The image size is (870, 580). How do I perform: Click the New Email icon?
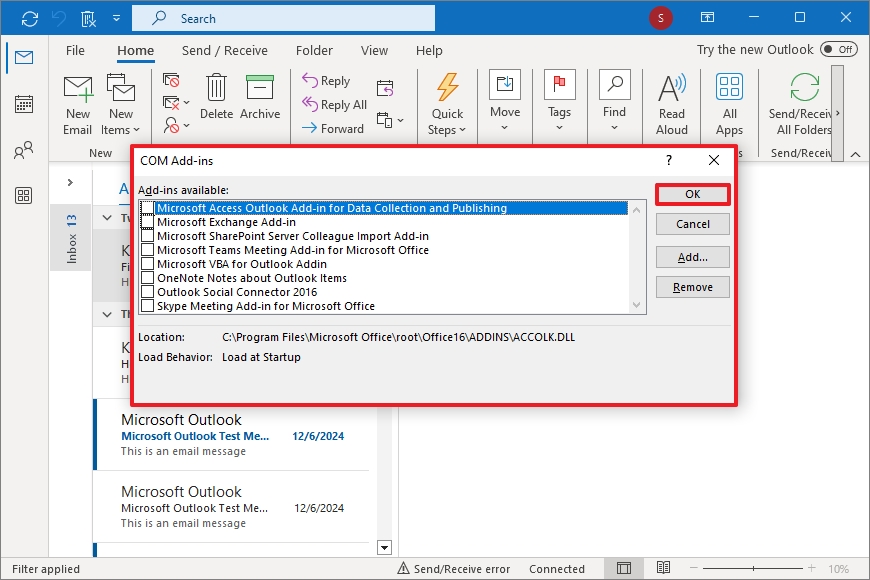[77, 90]
